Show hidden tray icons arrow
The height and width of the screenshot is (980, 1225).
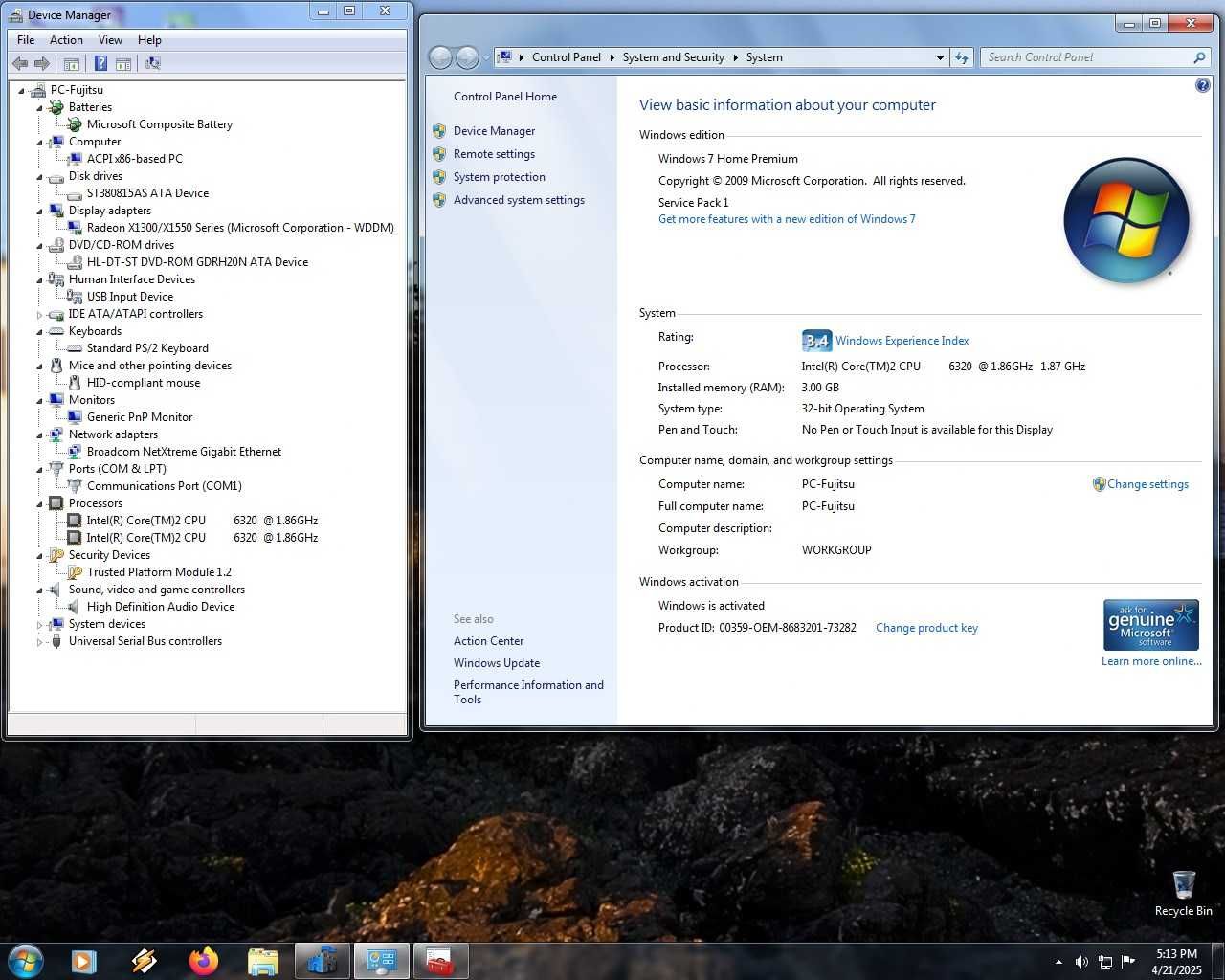tap(1058, 962)
